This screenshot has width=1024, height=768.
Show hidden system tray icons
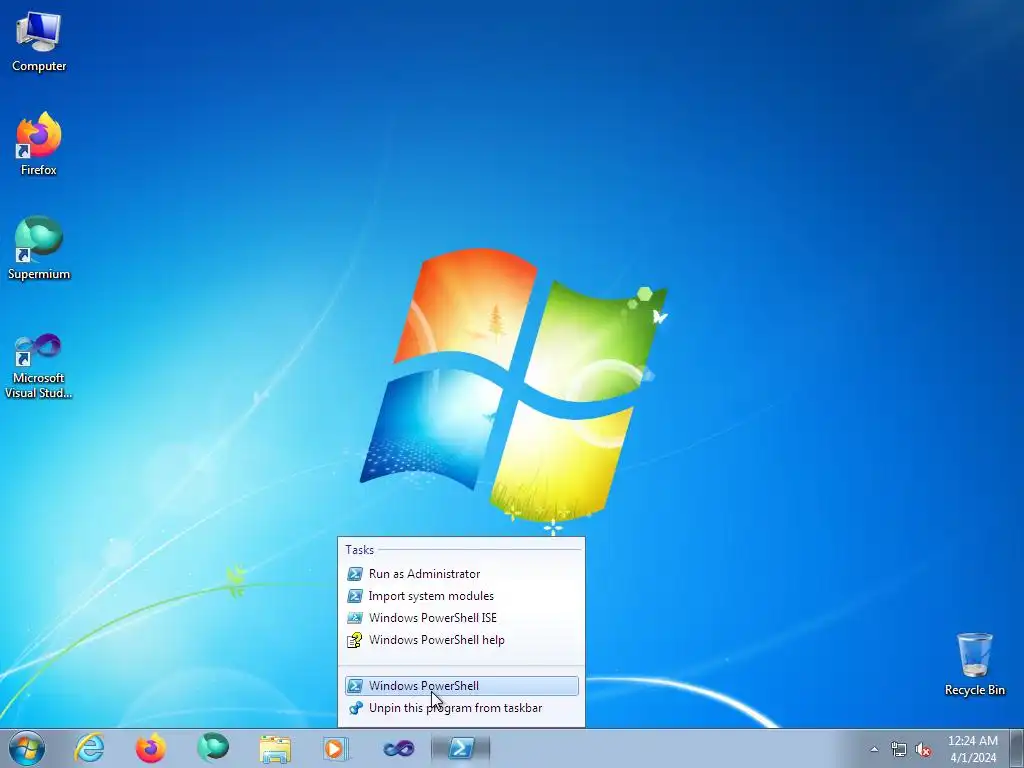(874, 749)
